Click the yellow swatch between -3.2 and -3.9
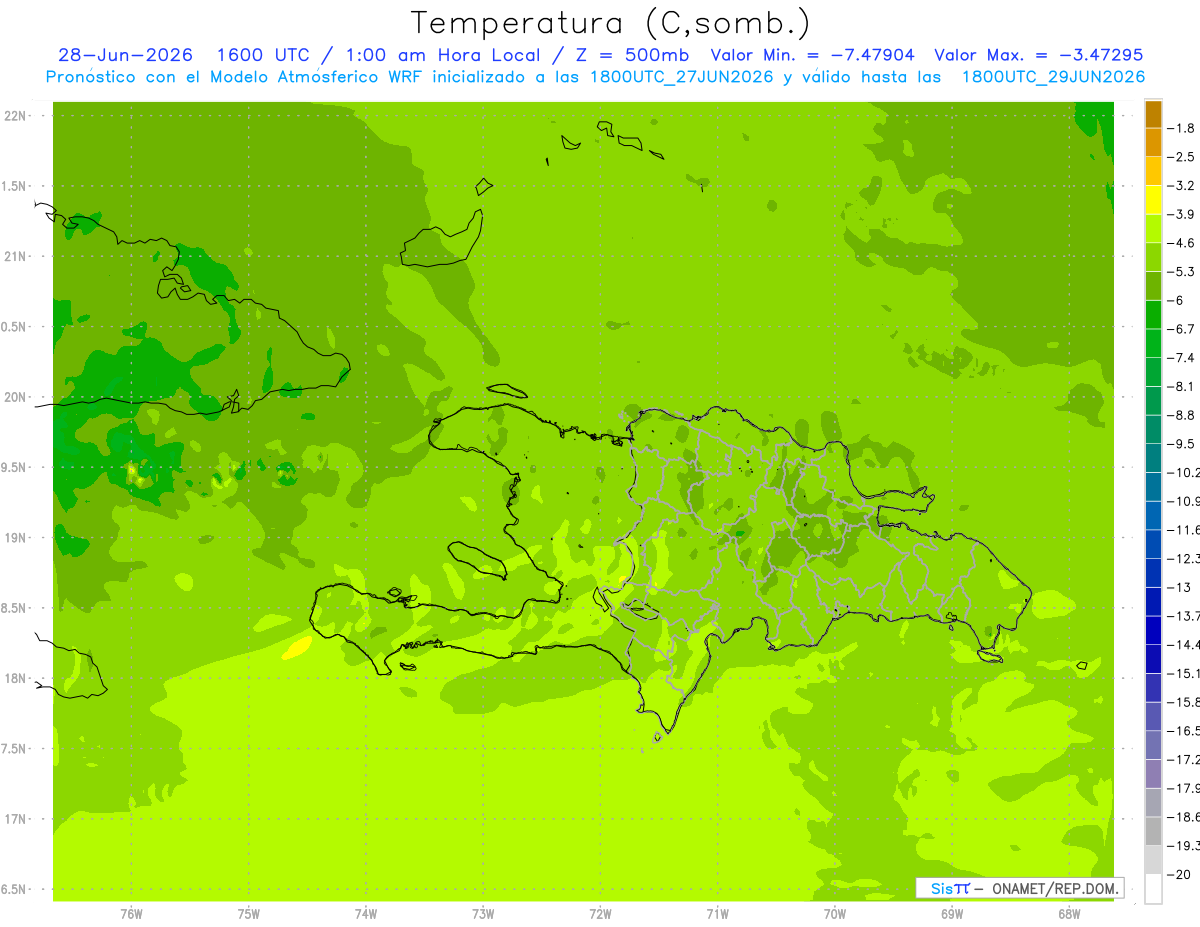This screenshot has width=1200, height=927. point(1153,200)
